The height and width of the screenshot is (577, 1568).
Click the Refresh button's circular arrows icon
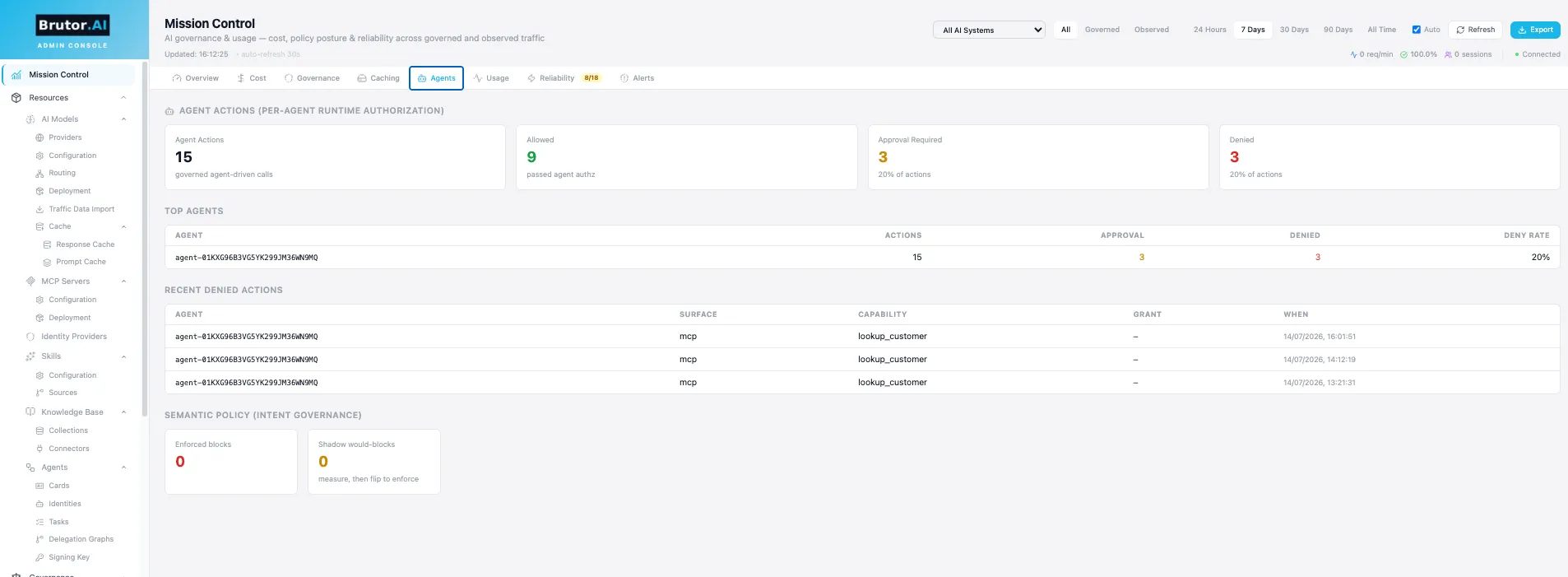1460,30
